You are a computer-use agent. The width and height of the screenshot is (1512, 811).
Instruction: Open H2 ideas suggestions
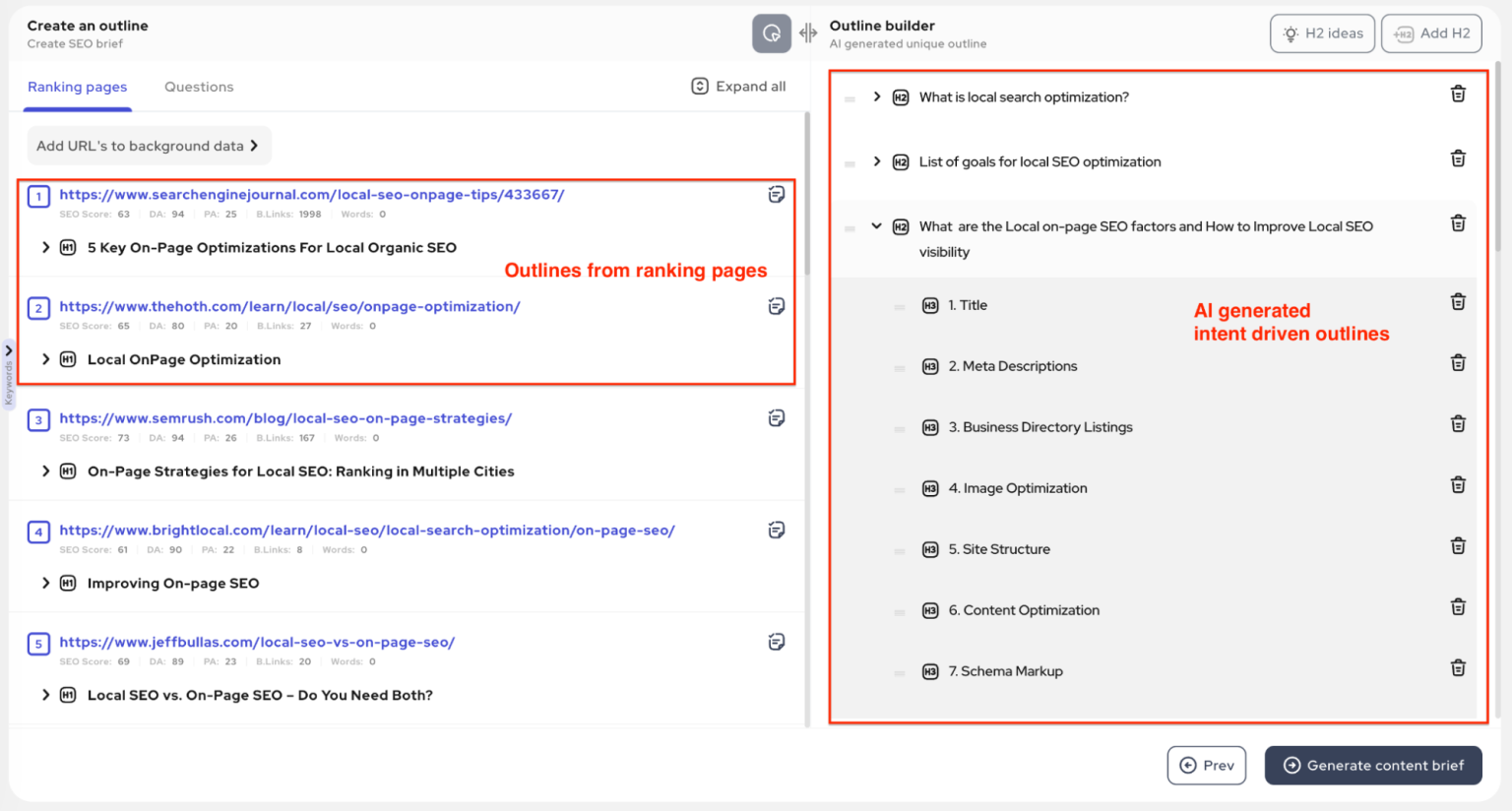click(x=1322, y=33)
